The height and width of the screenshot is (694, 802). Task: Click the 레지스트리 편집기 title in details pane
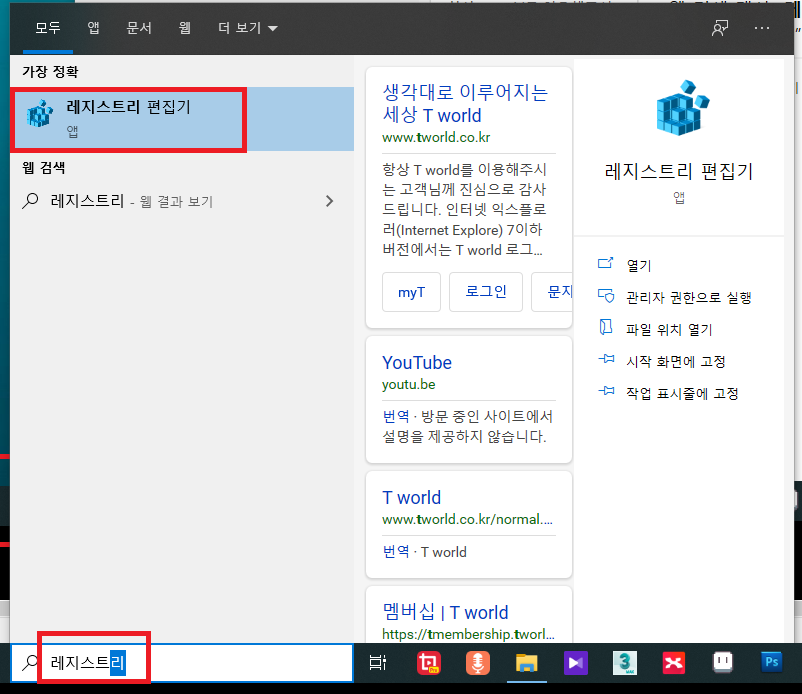679,171
